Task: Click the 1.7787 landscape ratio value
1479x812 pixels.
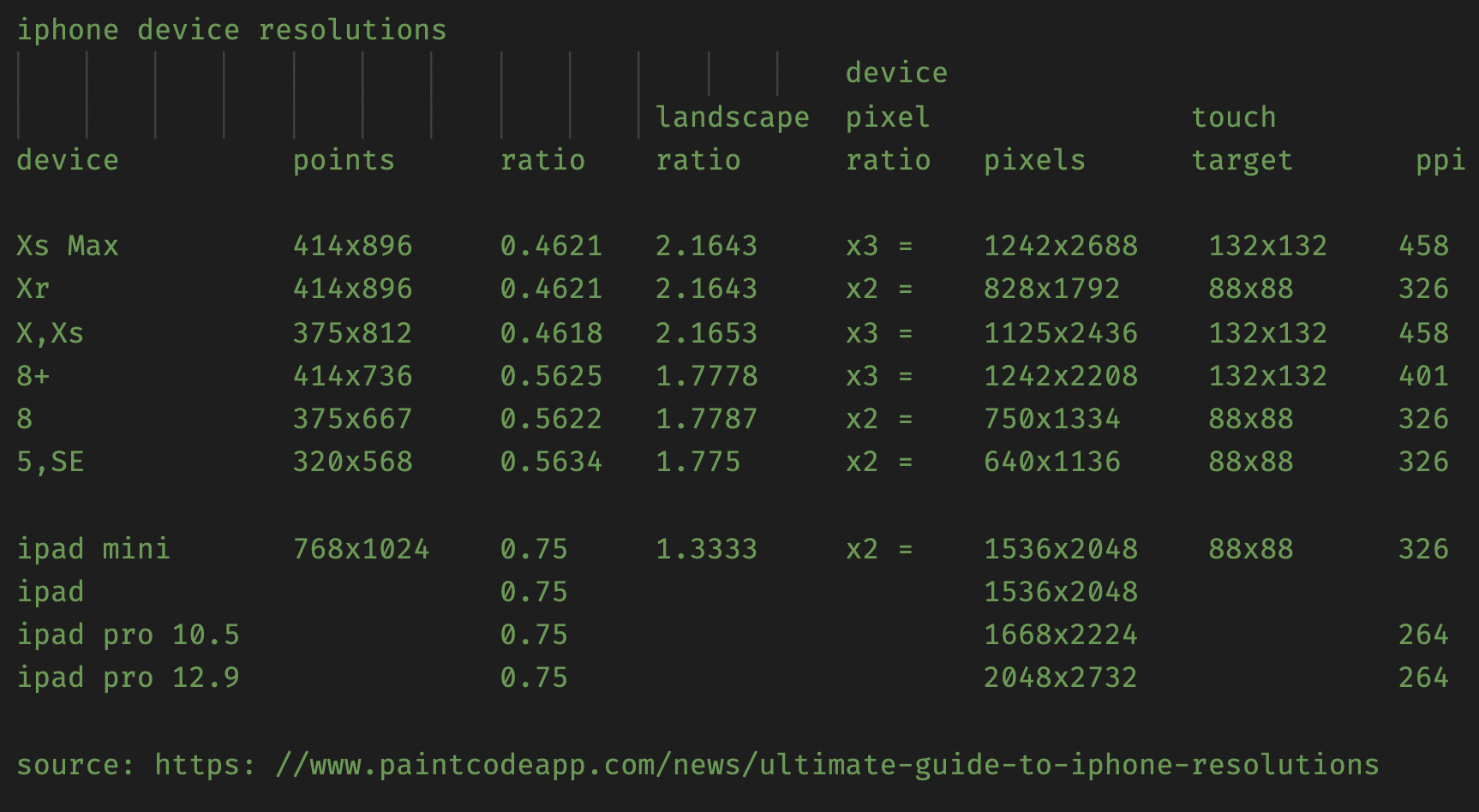Action: 706,418
